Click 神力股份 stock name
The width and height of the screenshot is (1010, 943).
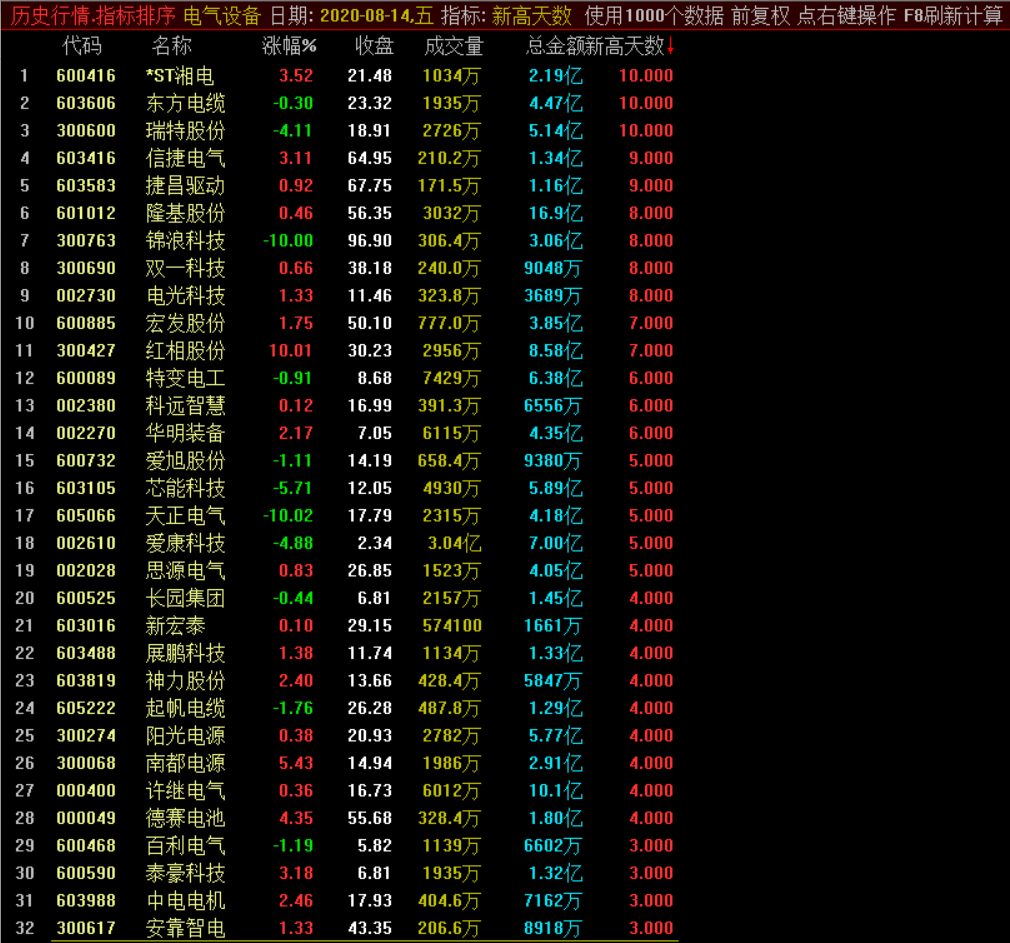[x=186, y=681]
